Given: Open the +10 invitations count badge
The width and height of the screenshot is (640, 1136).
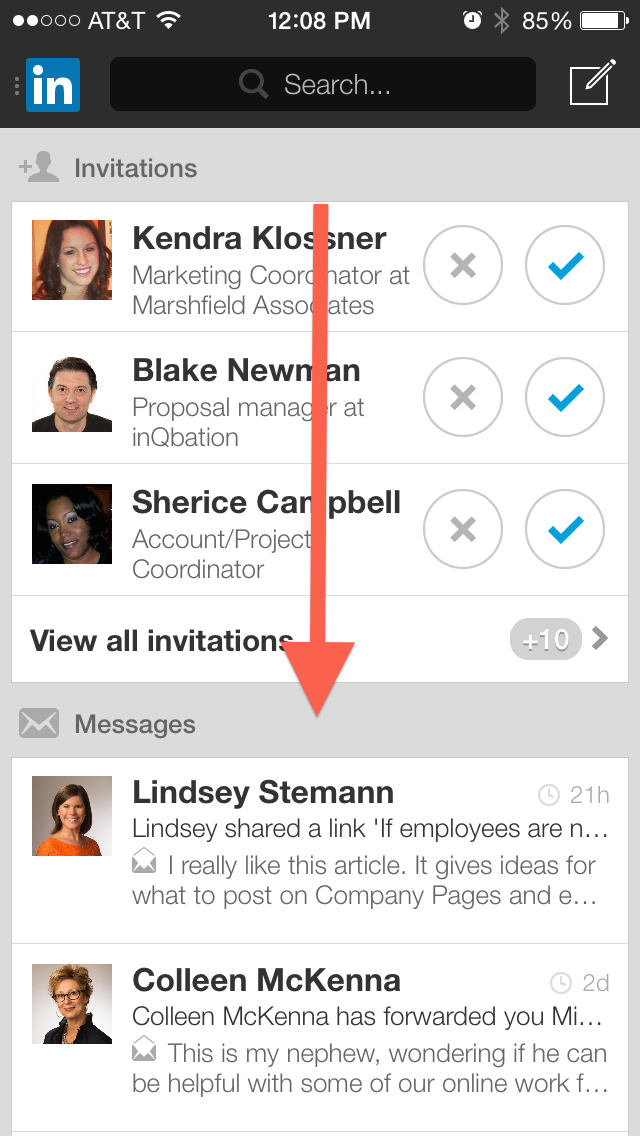Looking at the screenshot, I should (x=545, y=640).
